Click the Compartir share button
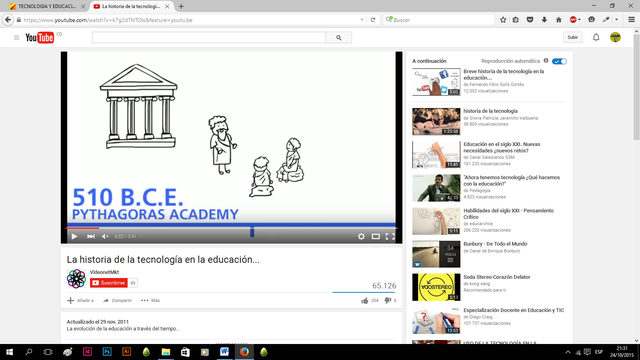Viewport: 640px width, 360px height. (x=118, y=300)
